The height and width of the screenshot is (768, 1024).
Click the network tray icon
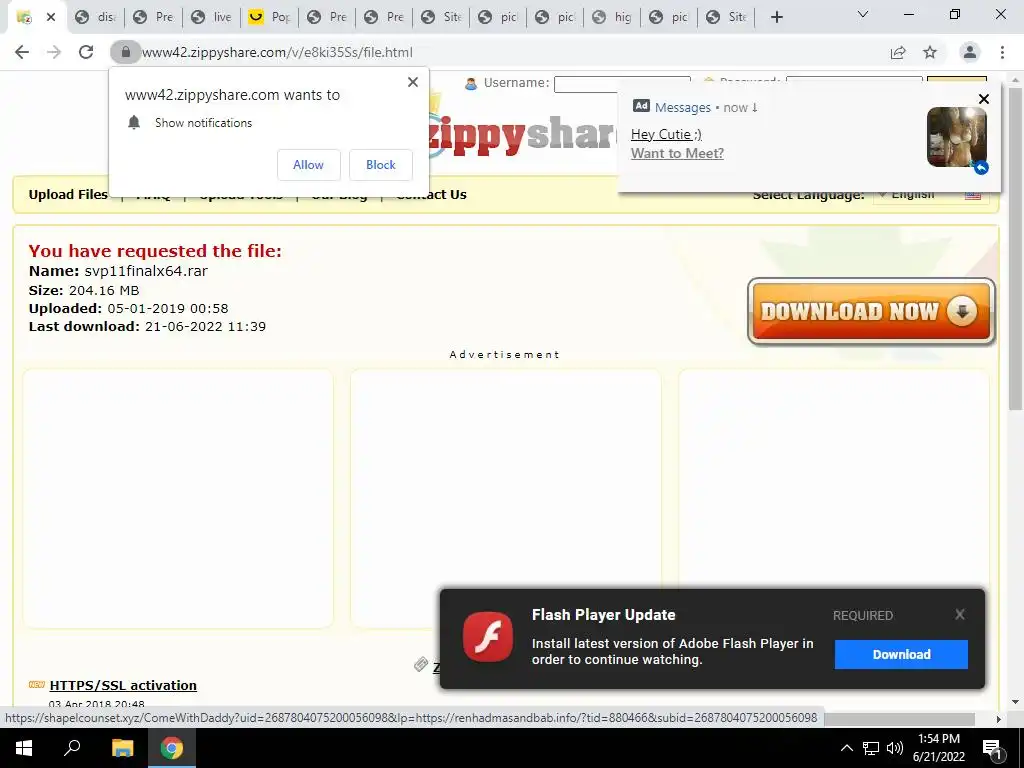pyautogui.click(x=871, y=748)
